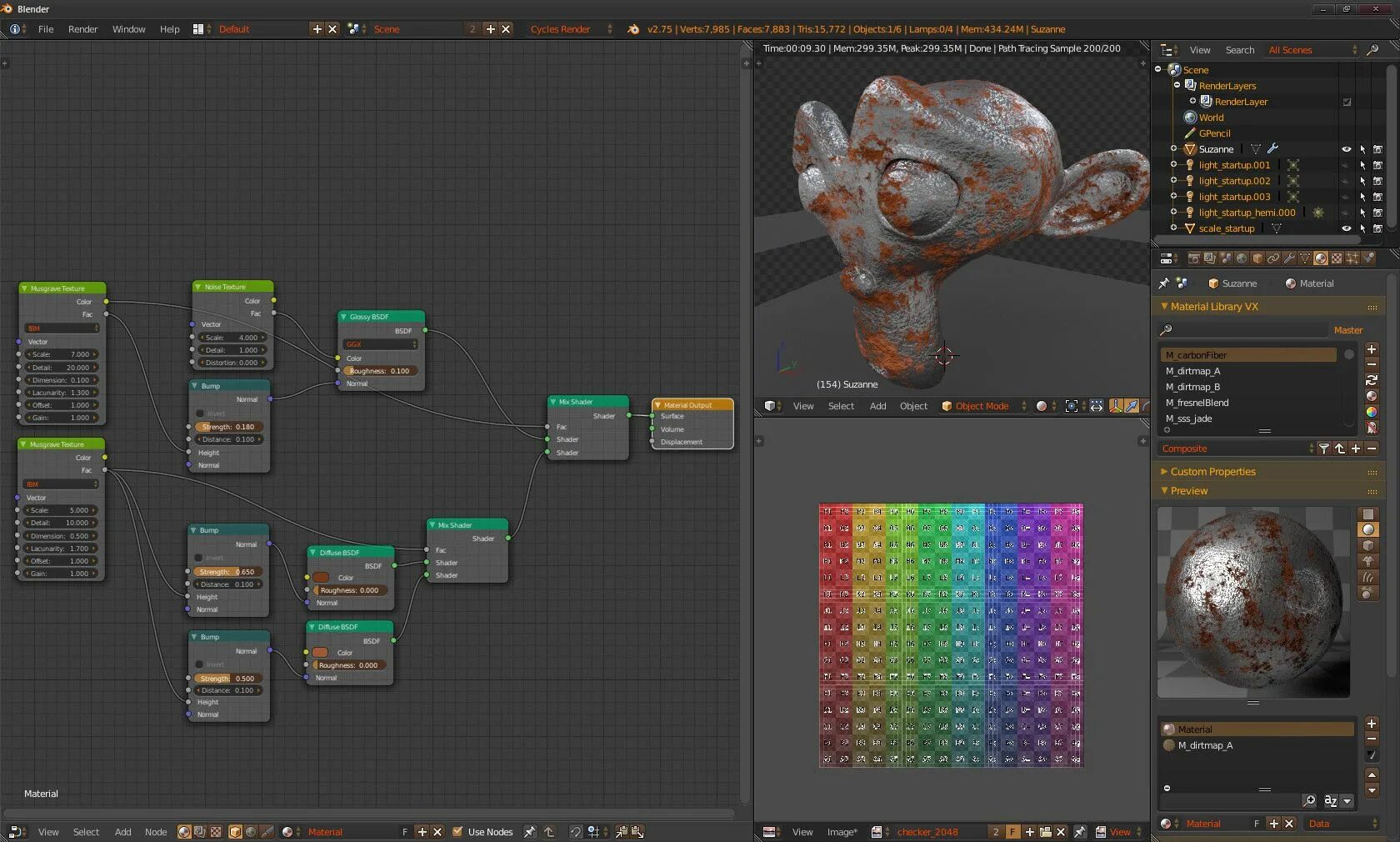Open the GGX distribution dropdown on Glossy BSDF

pos(381,344)
